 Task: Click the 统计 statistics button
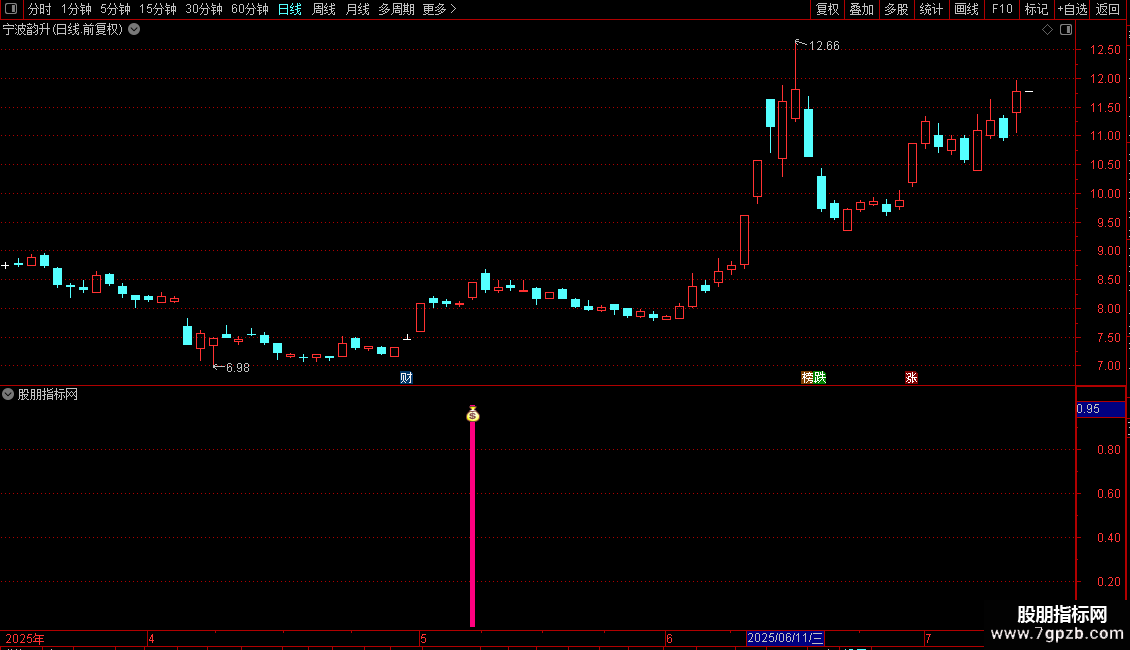[x=931, y=9]
